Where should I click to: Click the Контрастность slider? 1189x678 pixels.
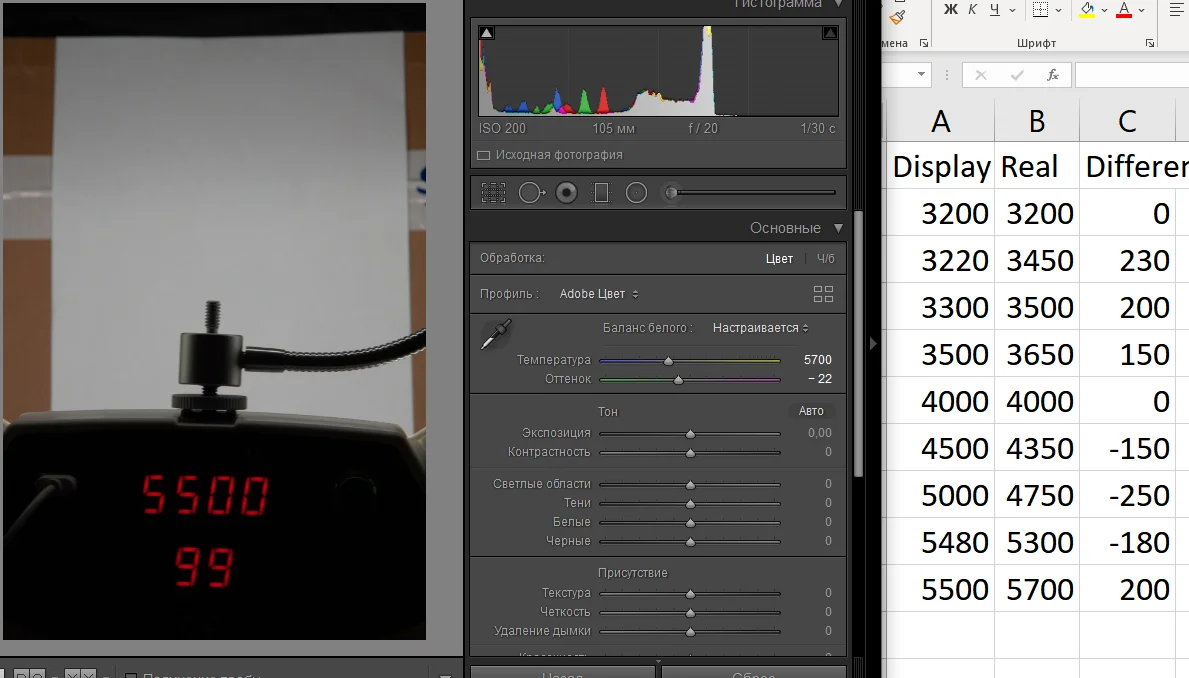pos(690,453)
